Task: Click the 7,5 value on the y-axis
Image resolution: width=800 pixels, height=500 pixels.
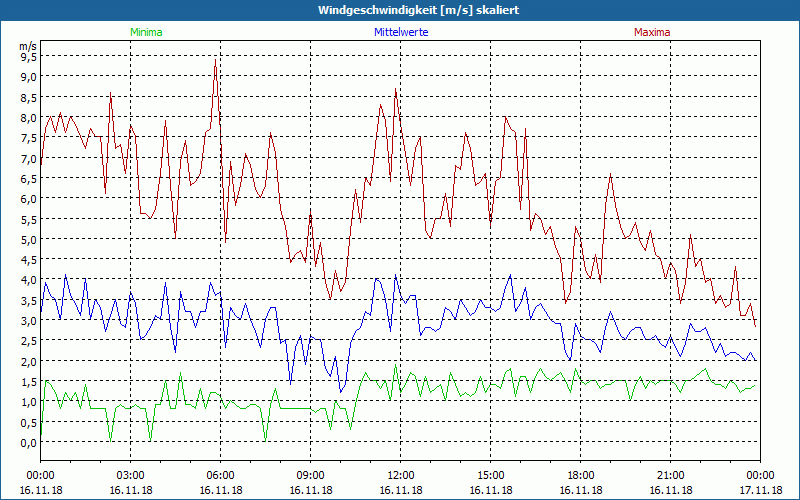Action: pos(28,138)
